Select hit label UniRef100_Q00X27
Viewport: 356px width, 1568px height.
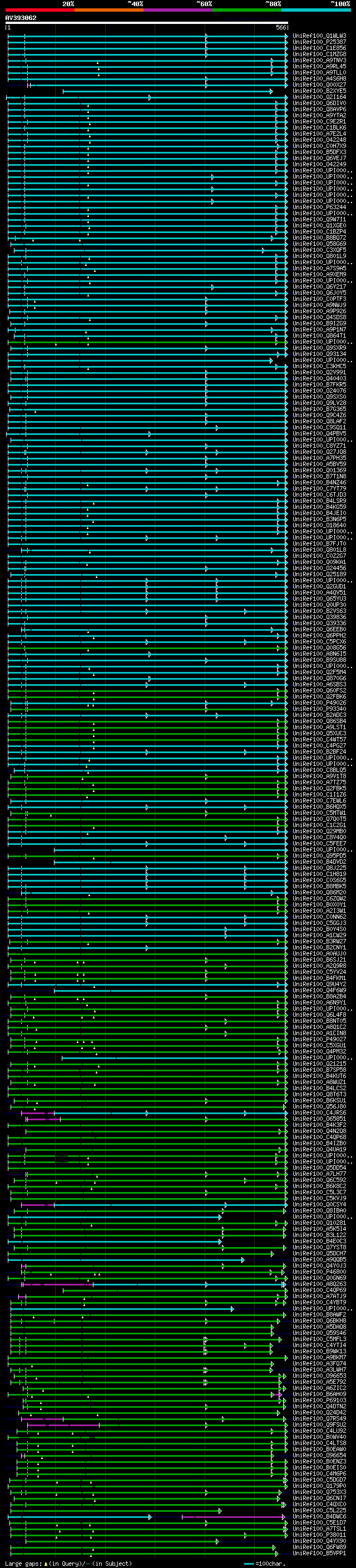[x=319, y=85]
